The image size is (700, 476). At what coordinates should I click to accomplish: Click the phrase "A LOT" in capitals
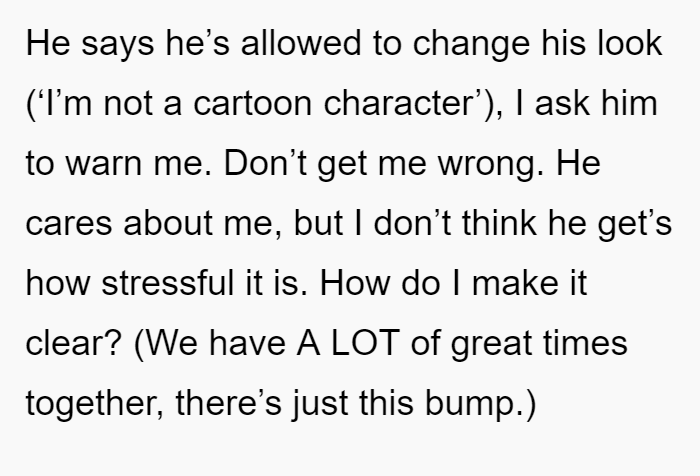tap(346, 343)
